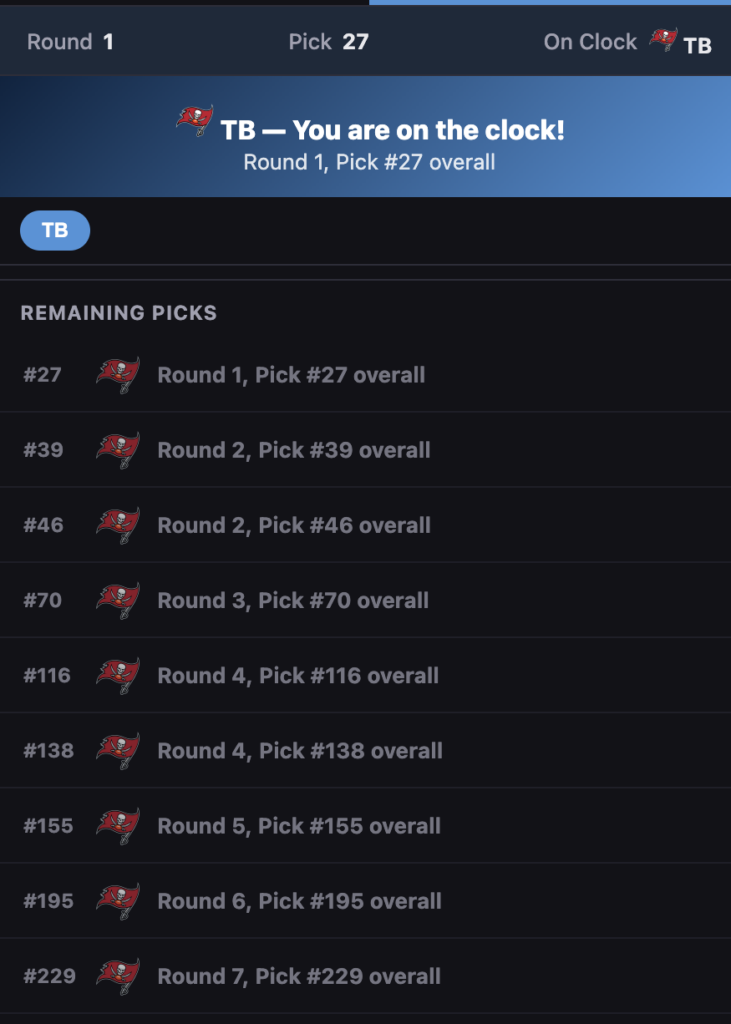The image size is (731, 1024).
Task: Click the Buccaneers logo beside pick #39
Action: tap(118, 450)
